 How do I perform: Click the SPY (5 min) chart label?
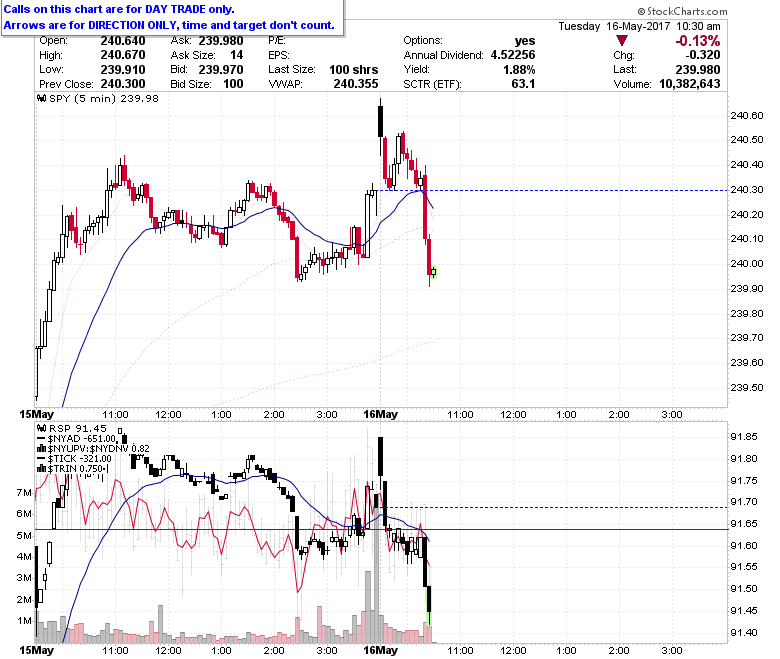tap(103, 98)
